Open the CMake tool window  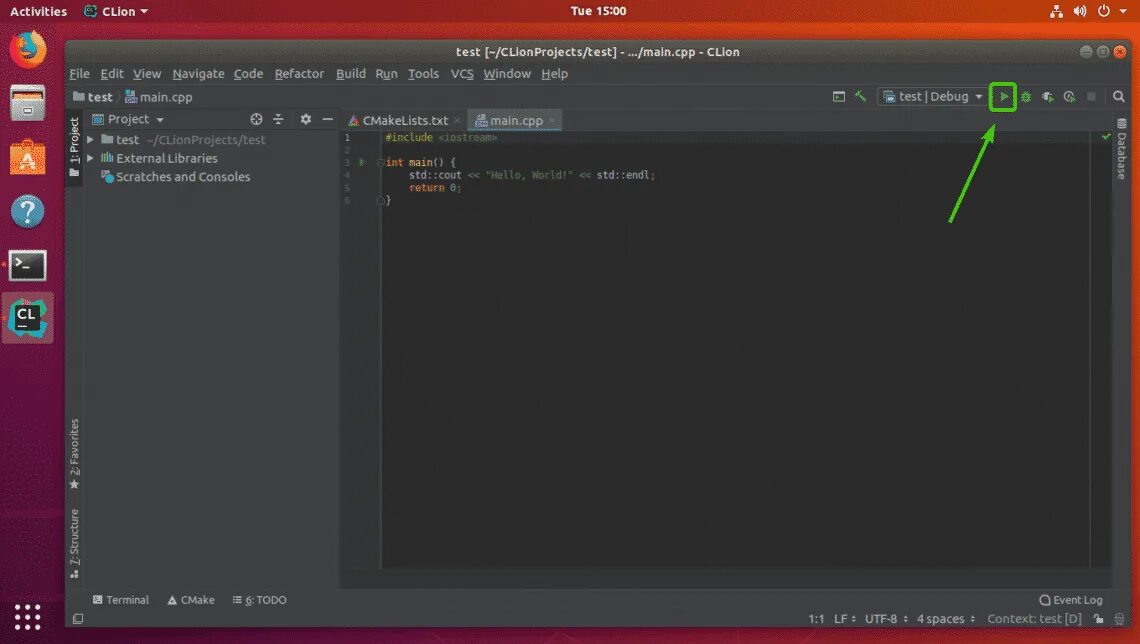pos(190,600)
